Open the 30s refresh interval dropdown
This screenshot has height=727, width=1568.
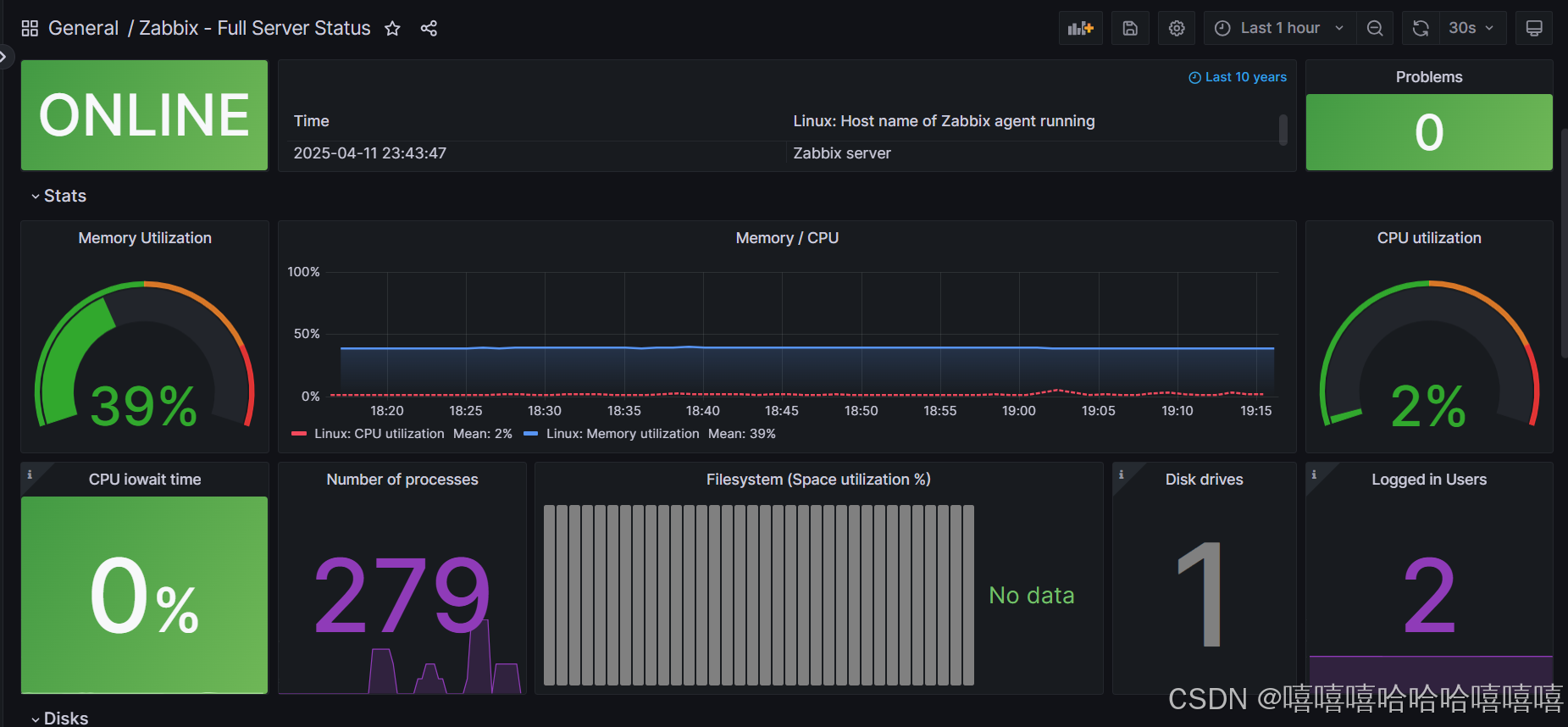[1472, 28]
